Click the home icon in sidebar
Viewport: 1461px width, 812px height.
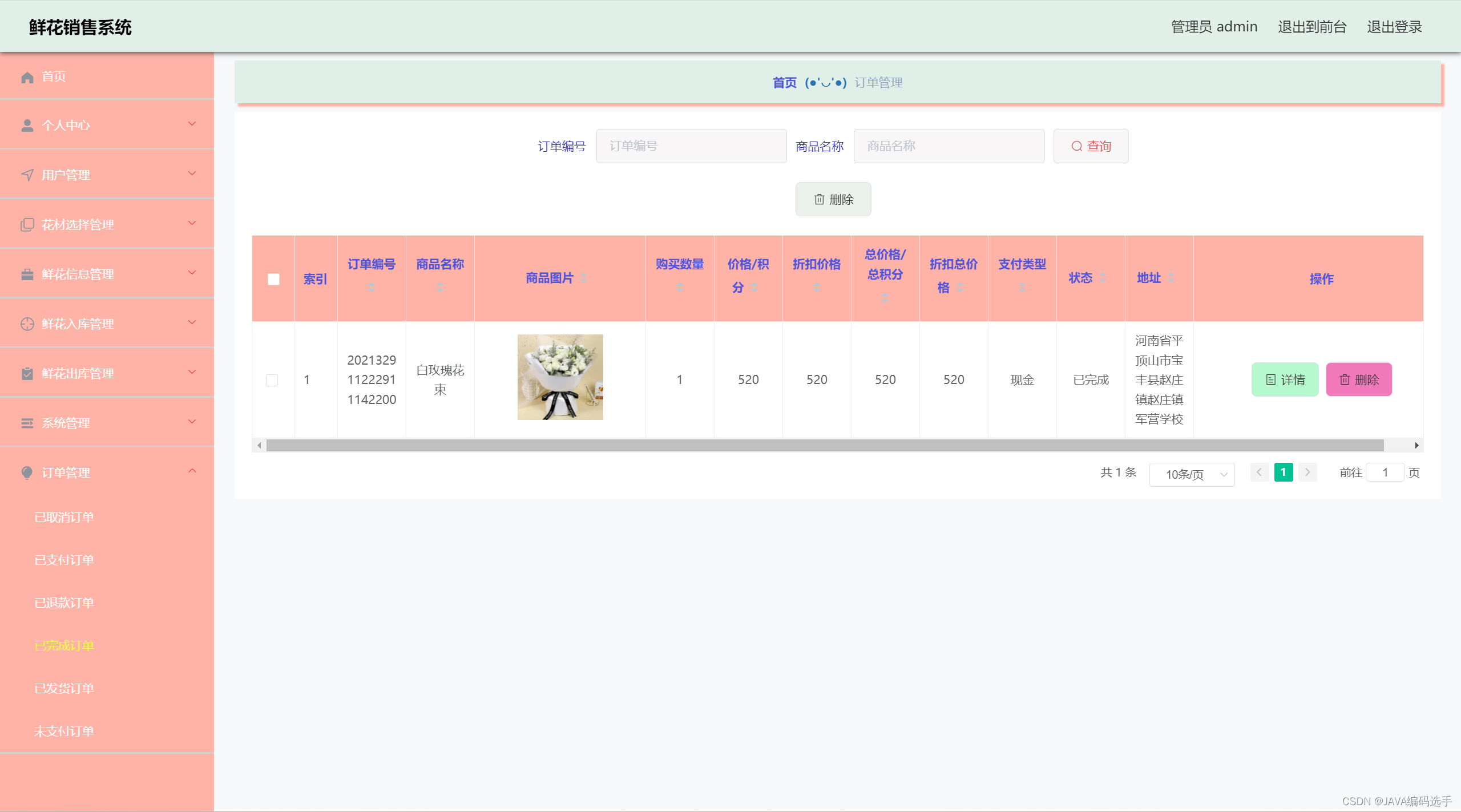[27, 77]
